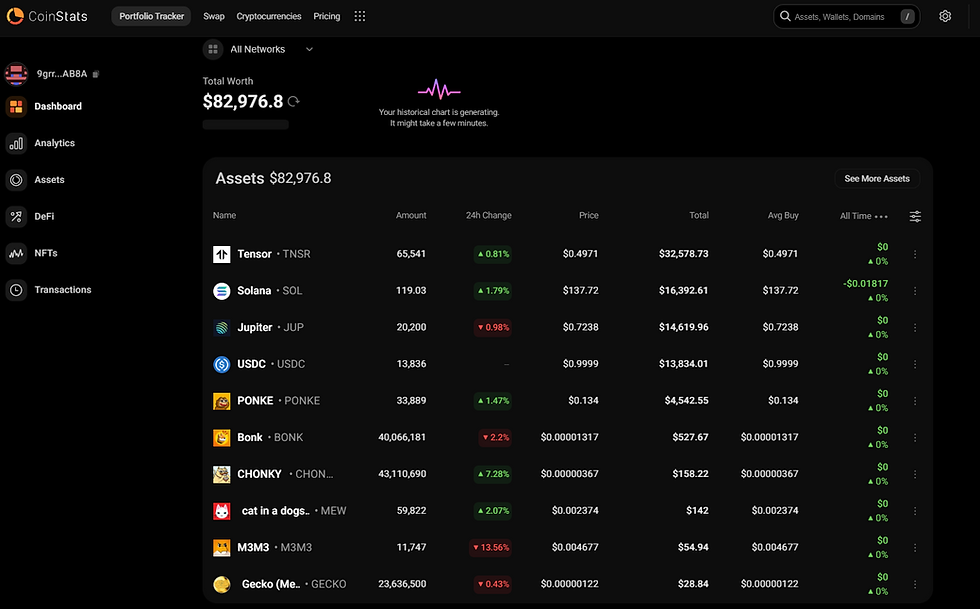980x609 pixels.
Task: Open Pricing page
Action: click(327, 16)
